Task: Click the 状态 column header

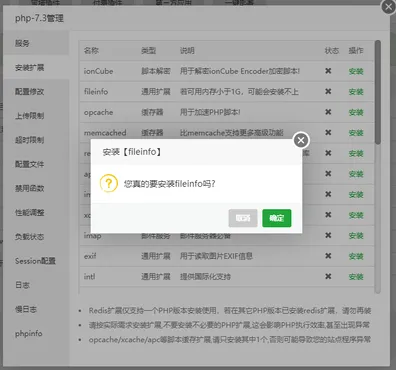Action: coord(332,50)
